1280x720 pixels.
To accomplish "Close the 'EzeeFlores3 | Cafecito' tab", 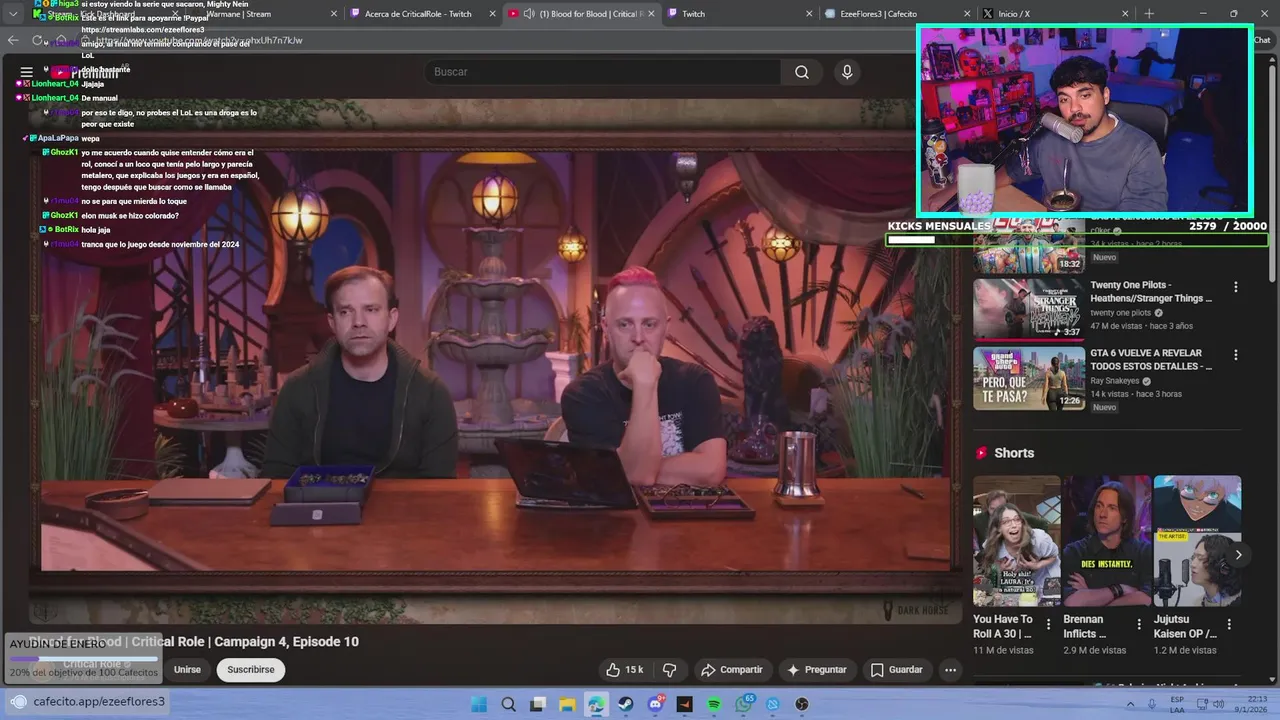I will click(x=967, y=14).
